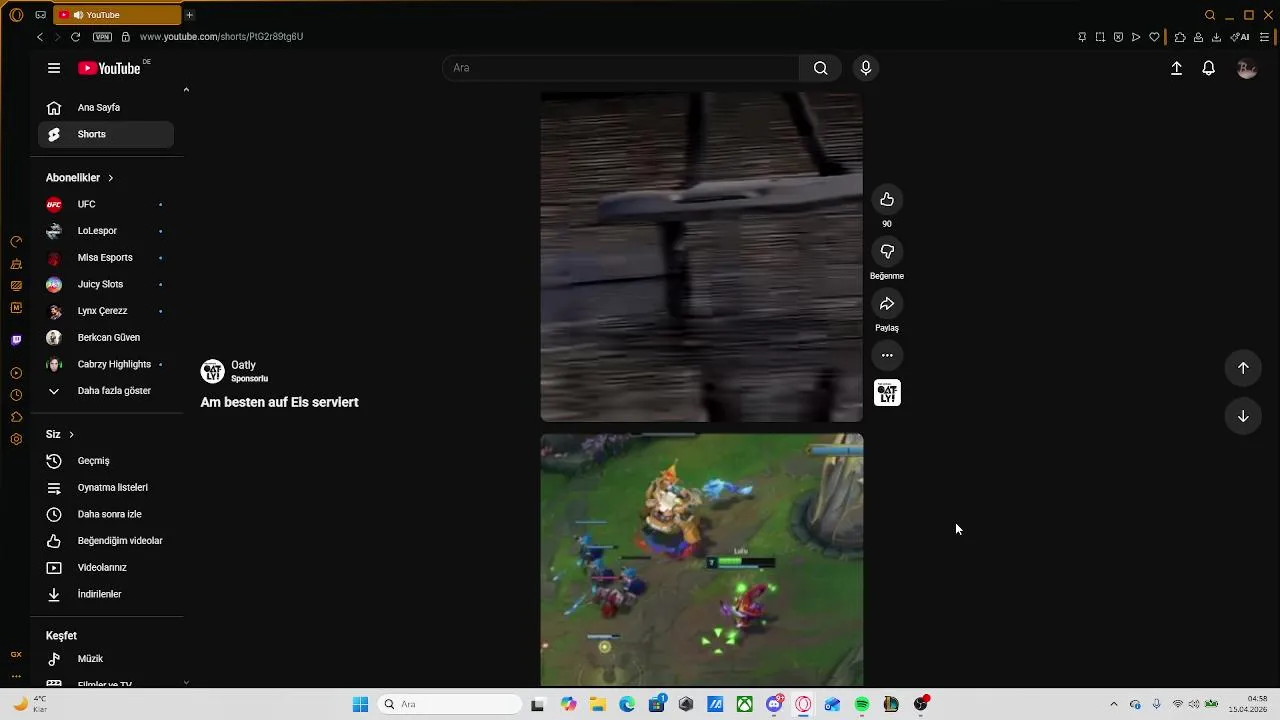Open Windows Start menu
The height and width of the screenshot is (720, 1280).
[361, 704]
